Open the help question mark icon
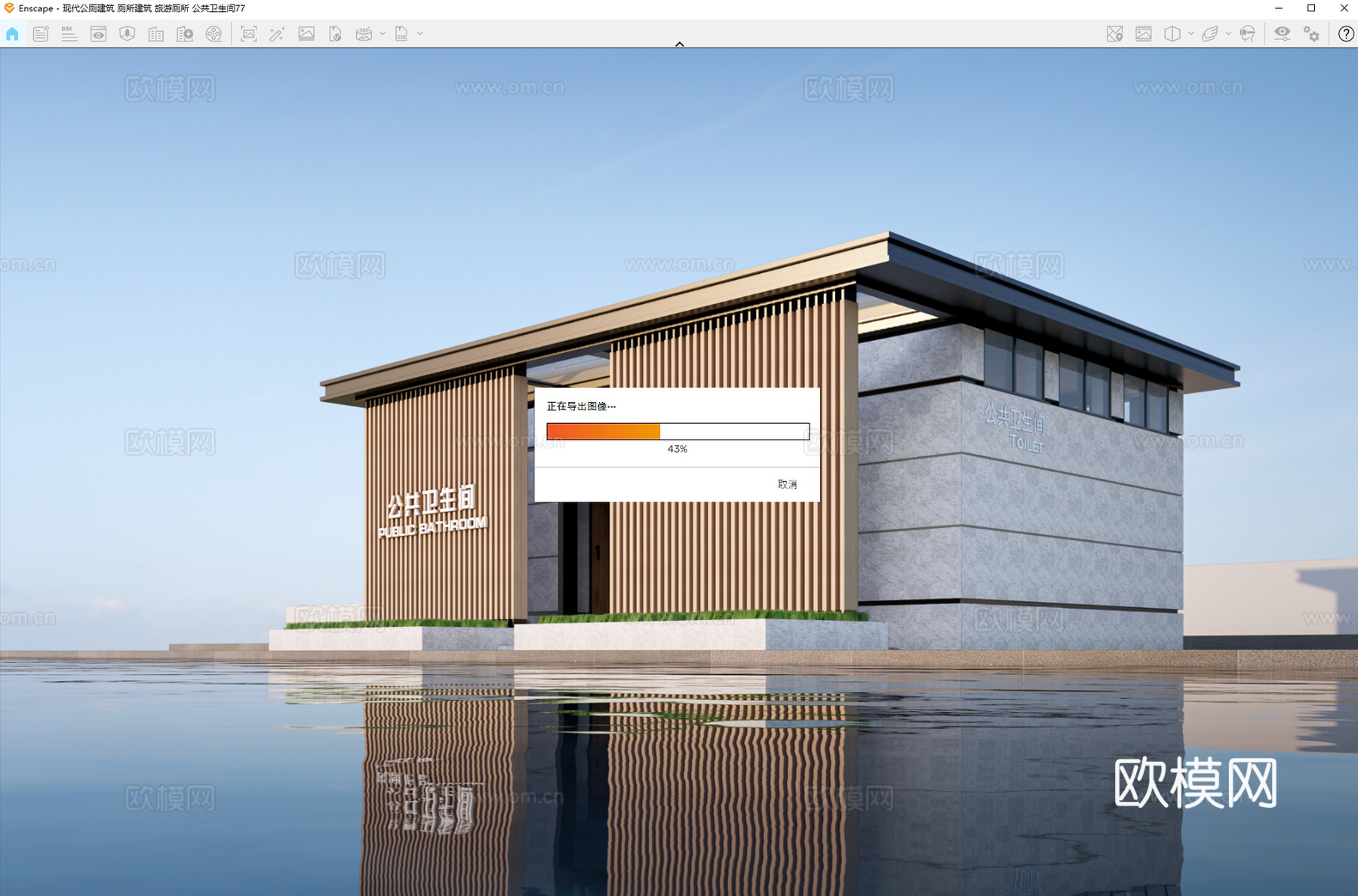Image resolution: width=1358 pixels, height=896 pixels. 1346,34
